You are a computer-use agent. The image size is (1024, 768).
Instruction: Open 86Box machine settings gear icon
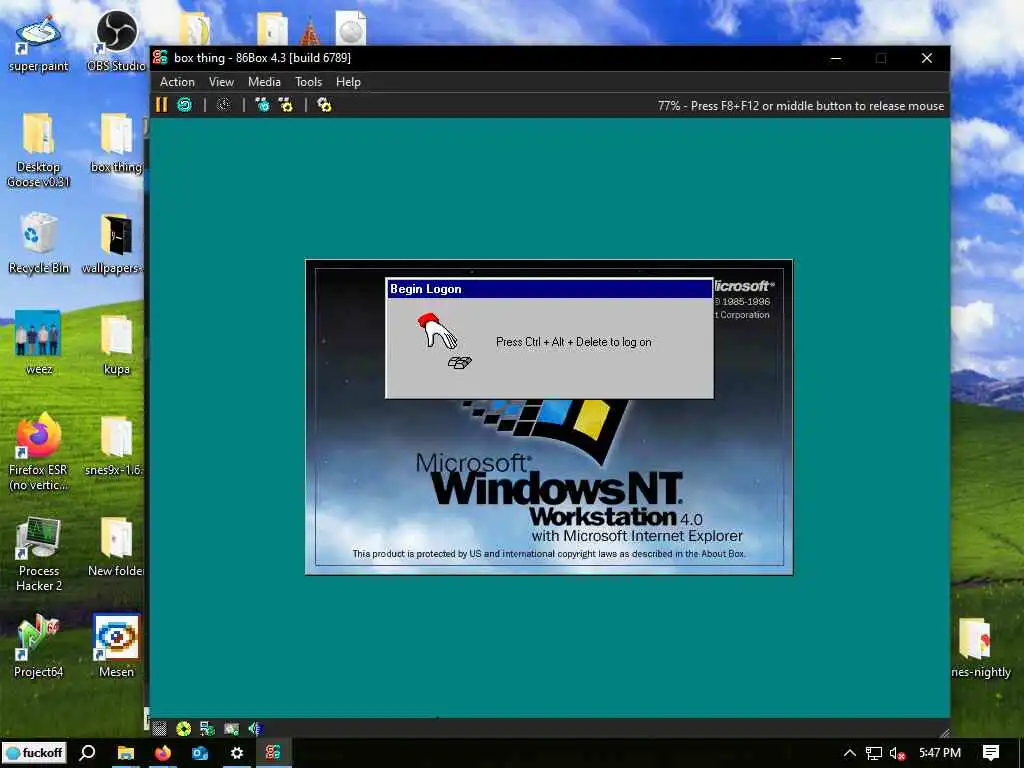click(x=324, y=104)
